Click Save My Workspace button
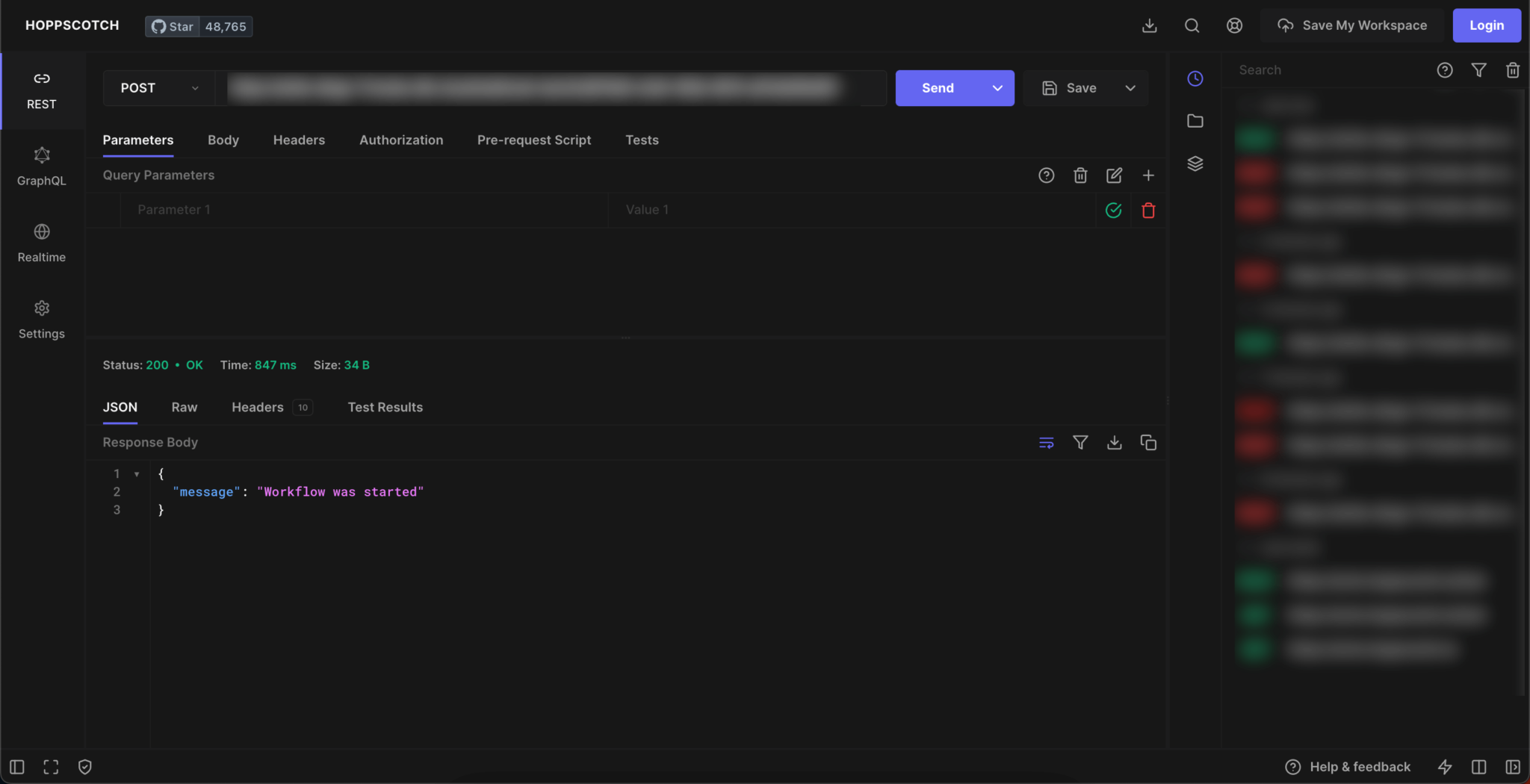The width and height of the screenshot is (1530, 784). click(x=1352, y=25)
